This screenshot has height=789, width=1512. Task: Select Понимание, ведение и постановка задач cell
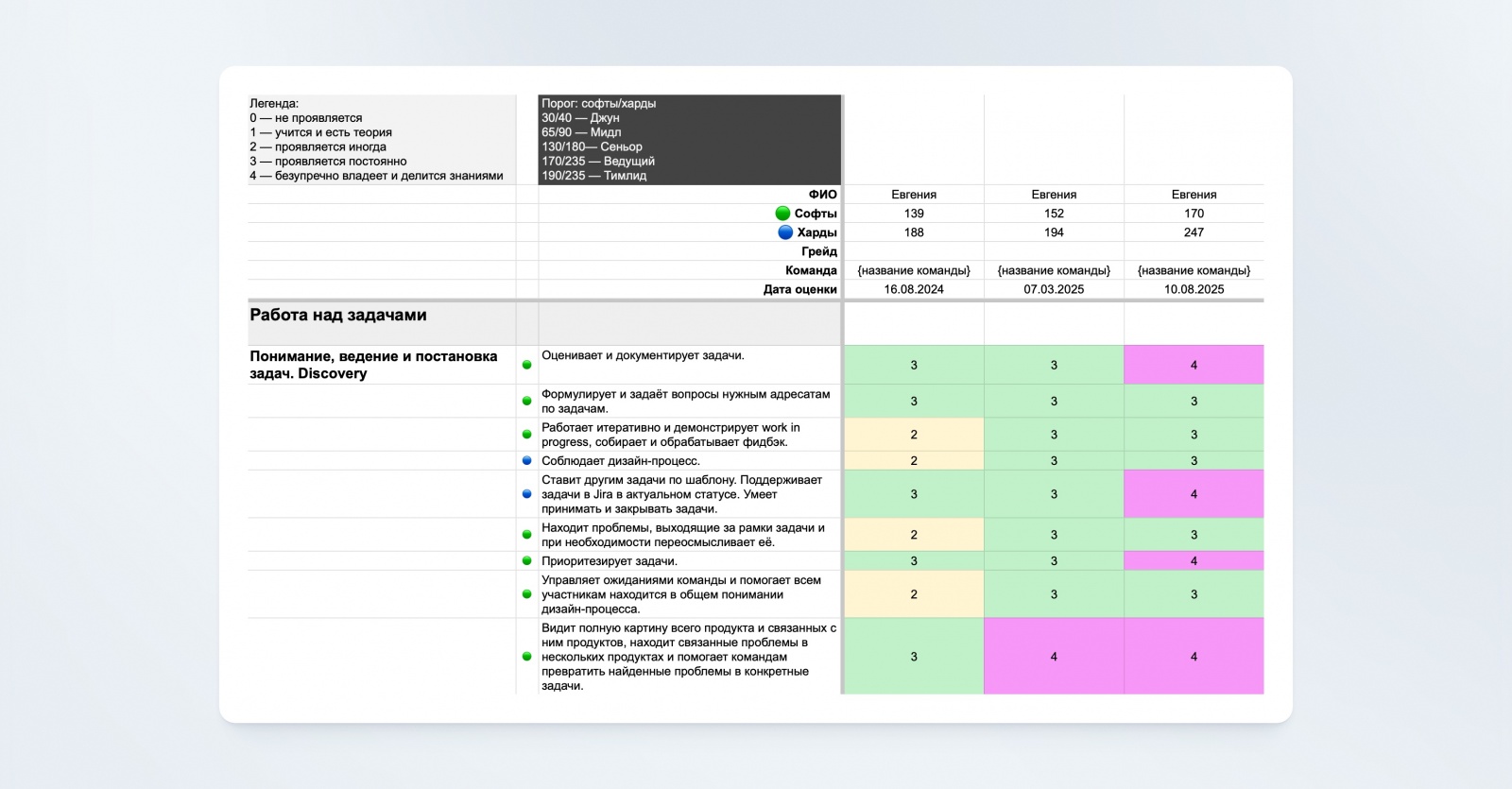[x=382, y=365]
